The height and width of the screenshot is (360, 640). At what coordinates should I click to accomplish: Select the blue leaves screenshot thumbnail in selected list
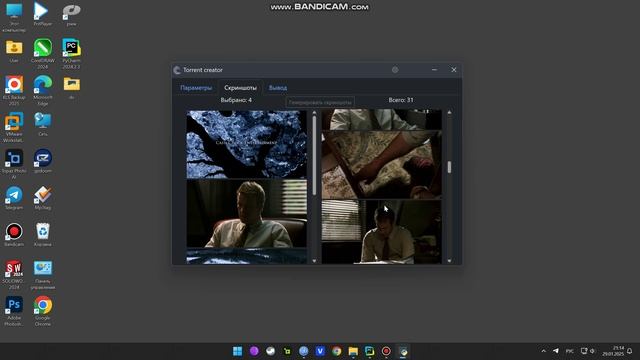coord(247,144)
